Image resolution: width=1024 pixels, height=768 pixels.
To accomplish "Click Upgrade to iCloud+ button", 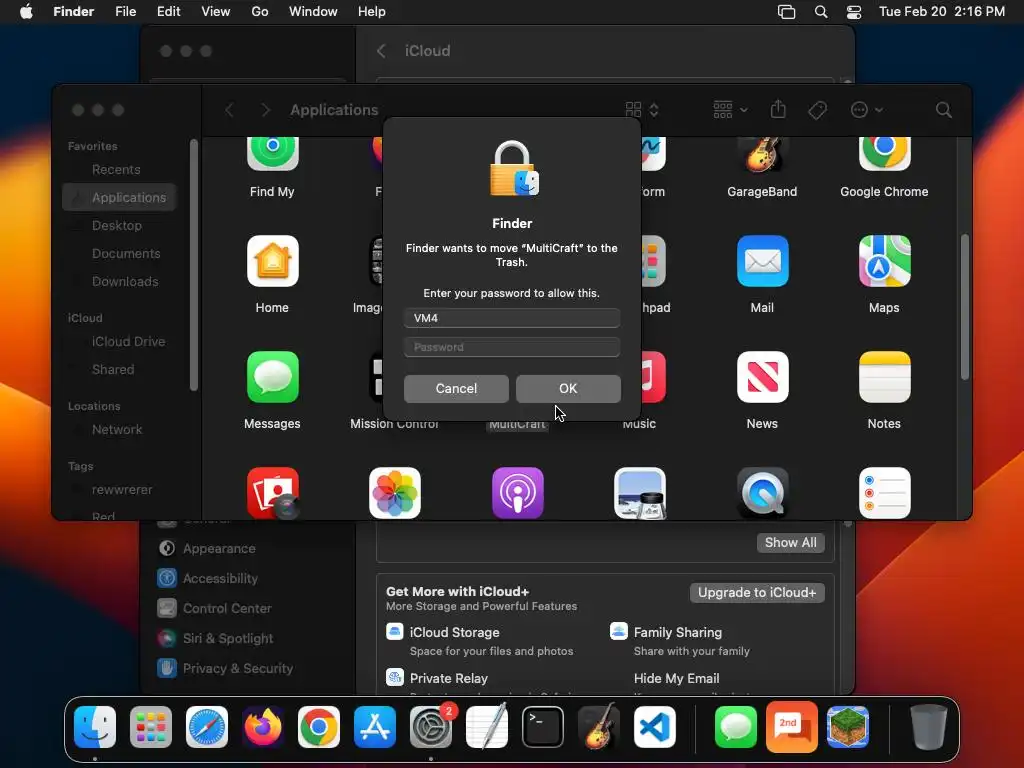I will pyautogui.click(x=757, y=593).
